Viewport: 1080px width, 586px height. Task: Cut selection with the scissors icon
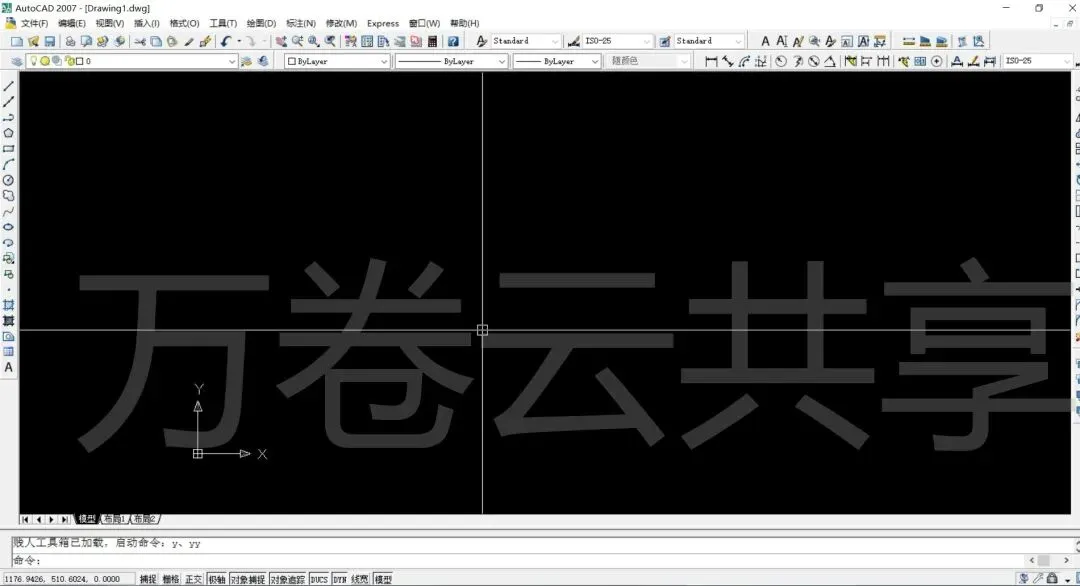(x=140, y=41)
